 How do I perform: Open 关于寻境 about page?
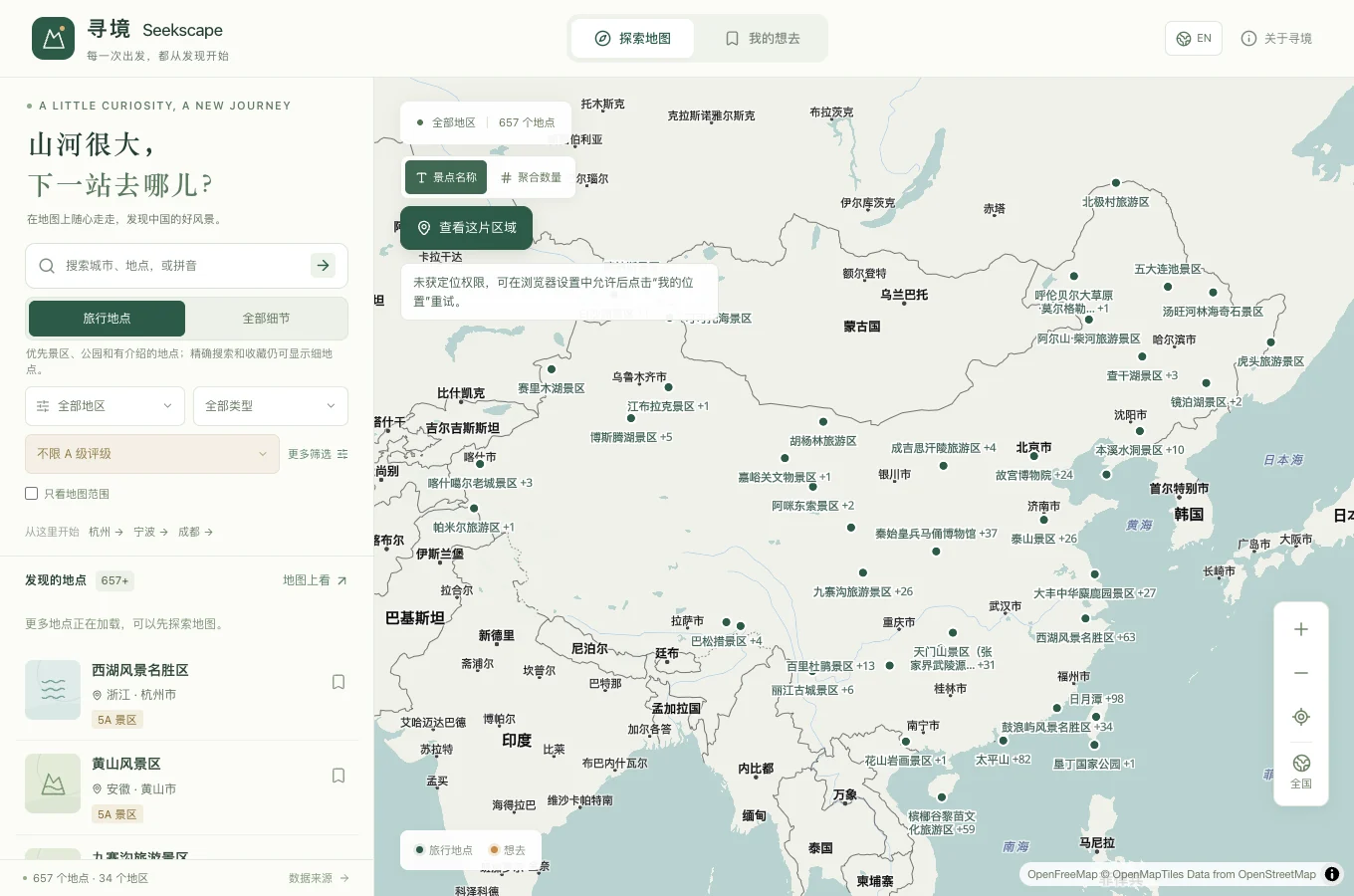(x=1276, y=38)
